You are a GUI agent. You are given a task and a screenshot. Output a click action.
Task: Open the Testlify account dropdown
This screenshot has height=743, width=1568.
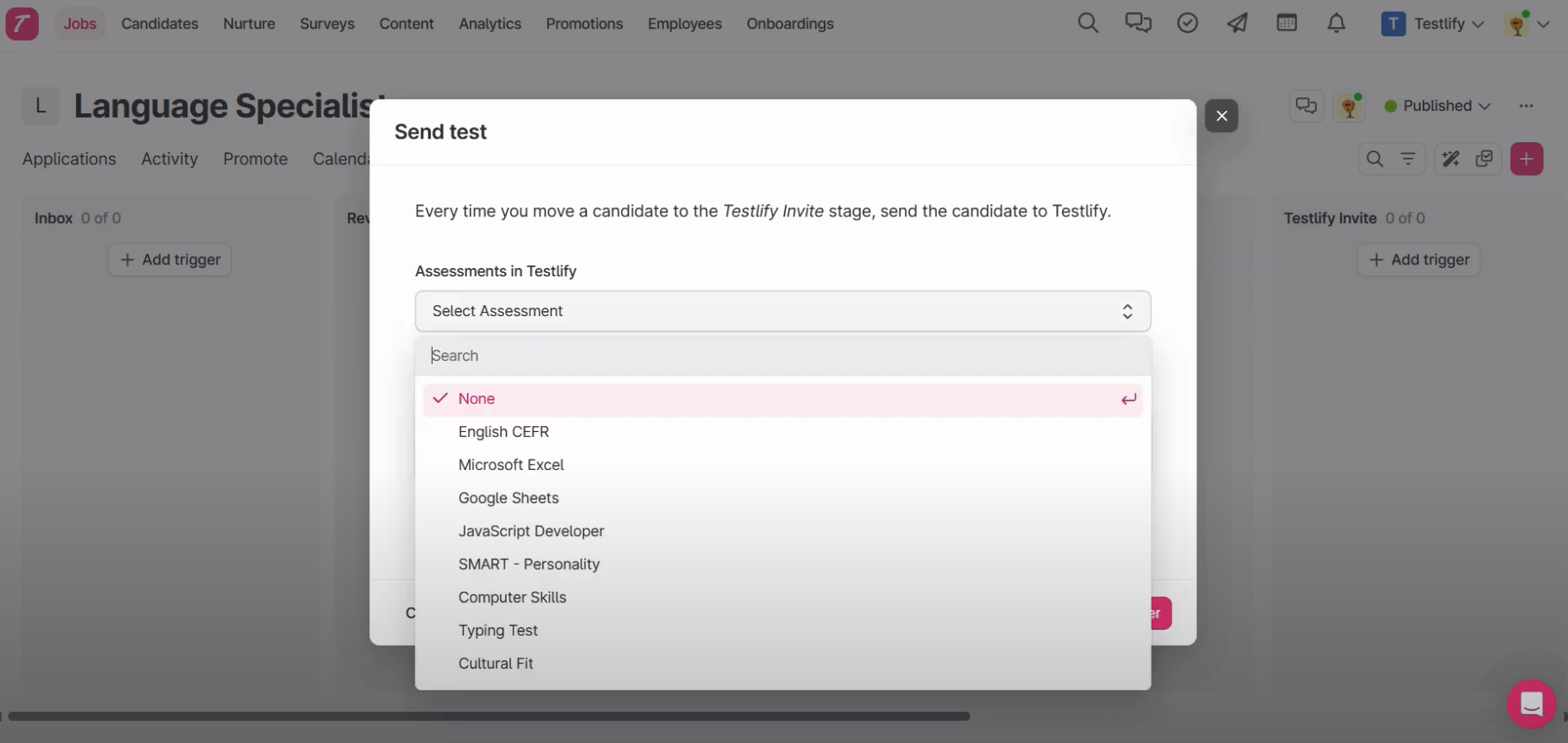point(1433,24)
